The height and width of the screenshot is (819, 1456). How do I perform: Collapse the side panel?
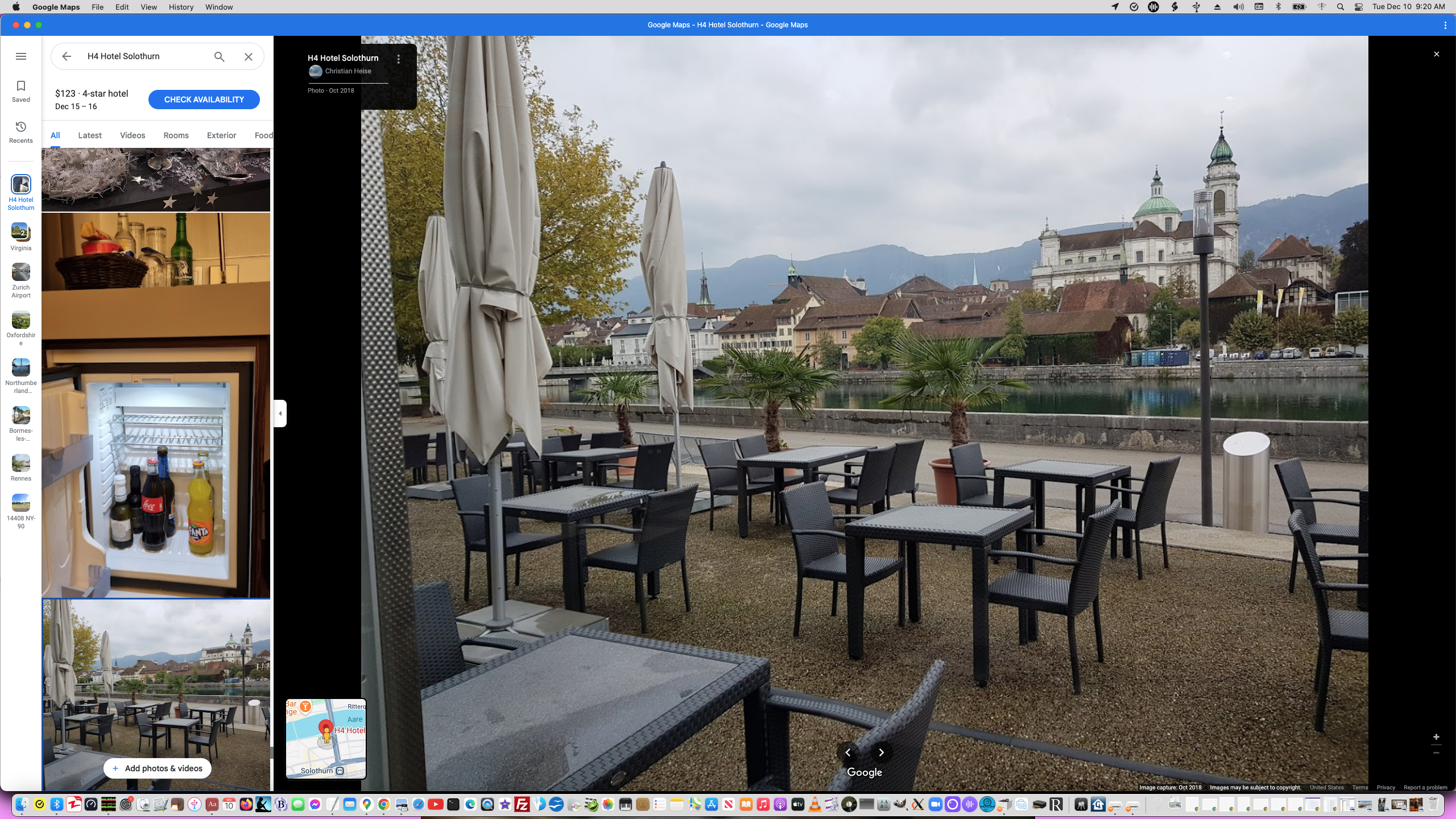tap(280, 413)
